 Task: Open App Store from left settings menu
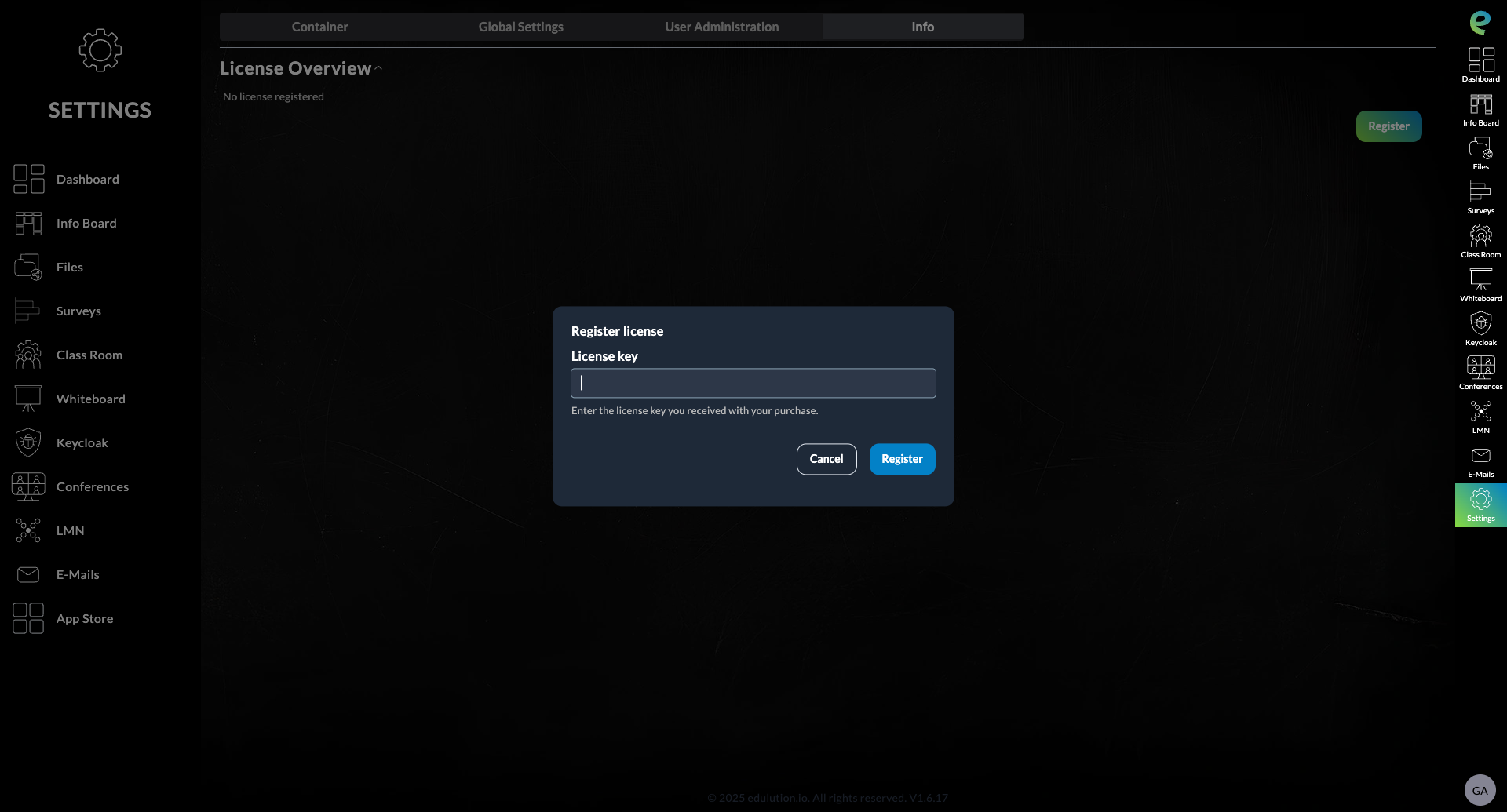[x=85, y=618]
